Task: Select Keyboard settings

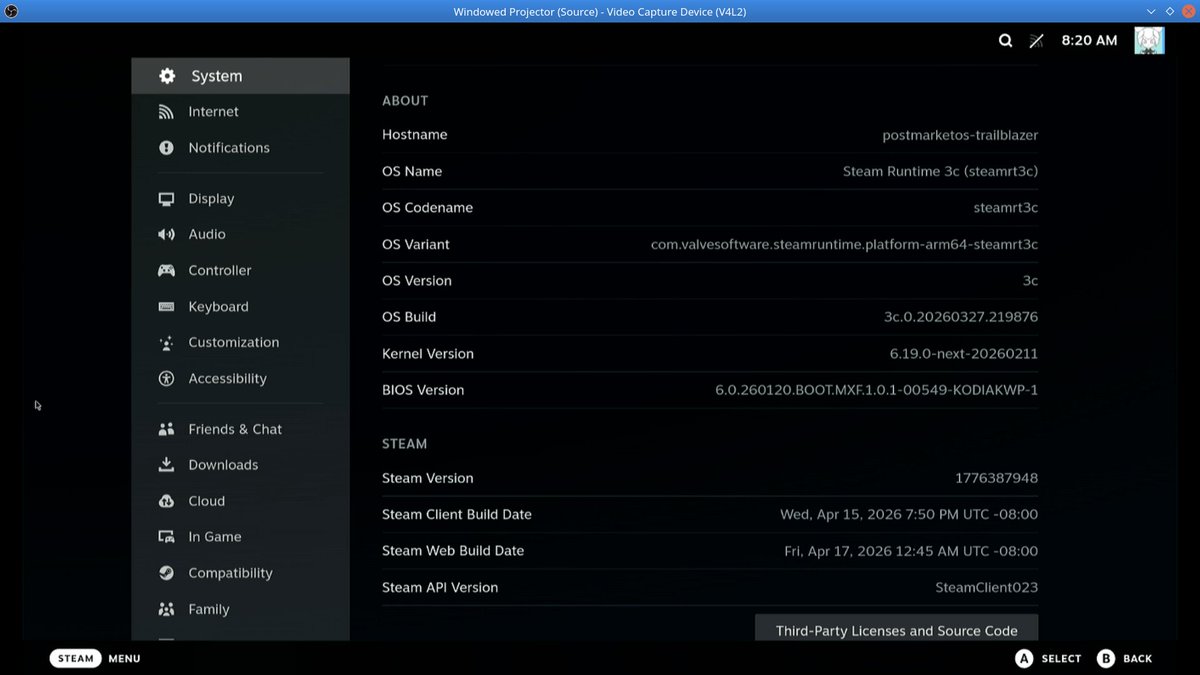Action: [x=240, y=307]
